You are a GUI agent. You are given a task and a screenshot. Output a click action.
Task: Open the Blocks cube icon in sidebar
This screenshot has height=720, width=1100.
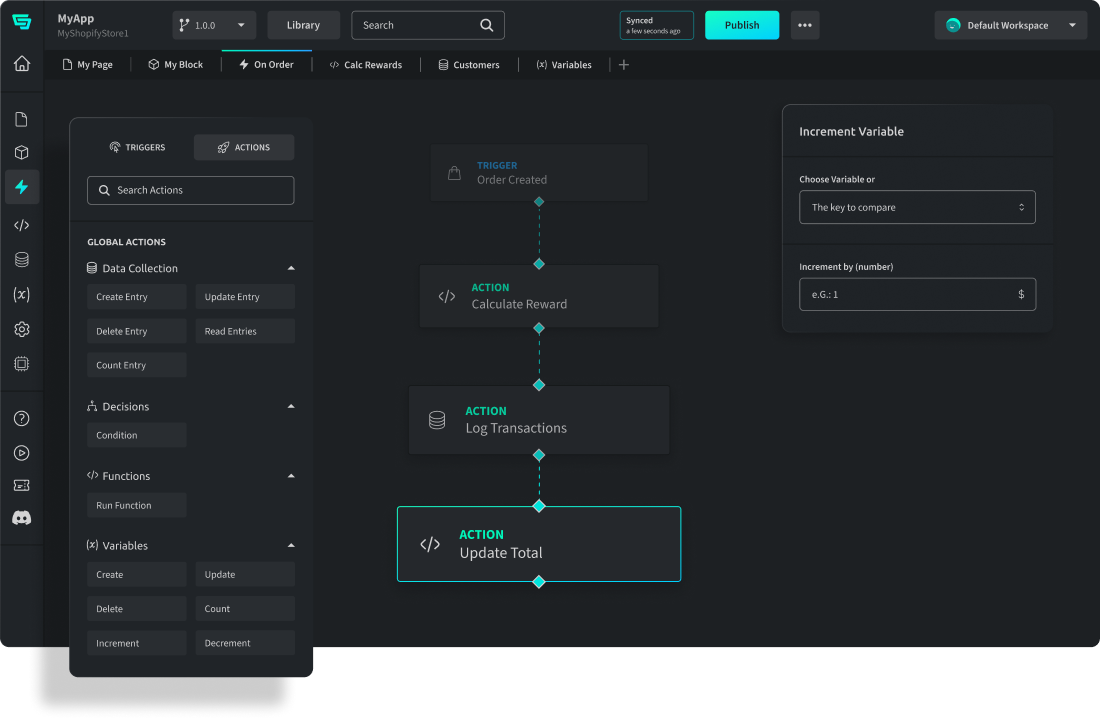22,152
